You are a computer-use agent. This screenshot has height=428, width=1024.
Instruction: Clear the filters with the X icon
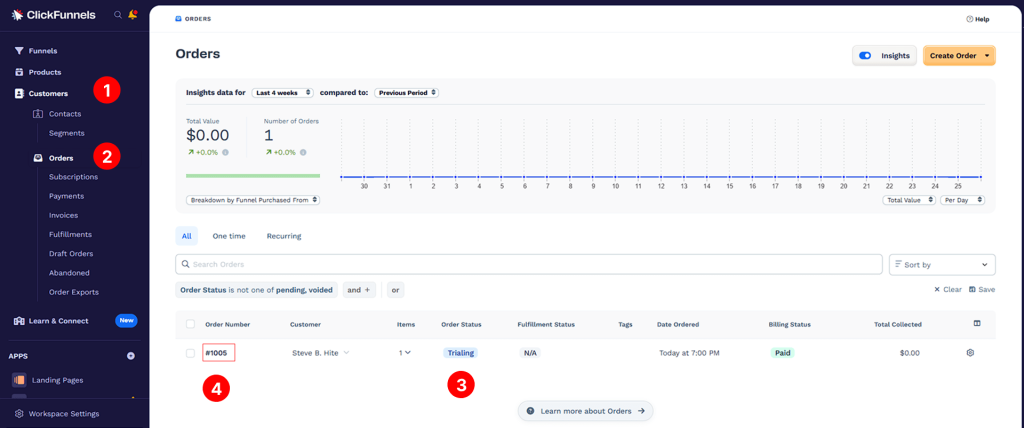tap(937, 289)
